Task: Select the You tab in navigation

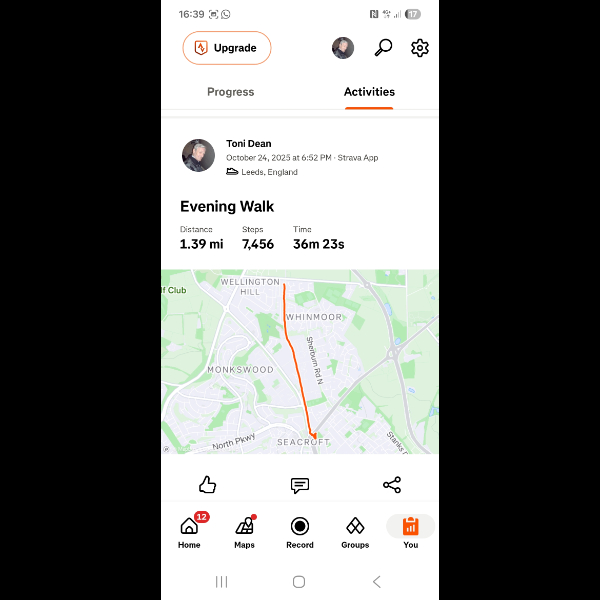Action: (410, 531)
